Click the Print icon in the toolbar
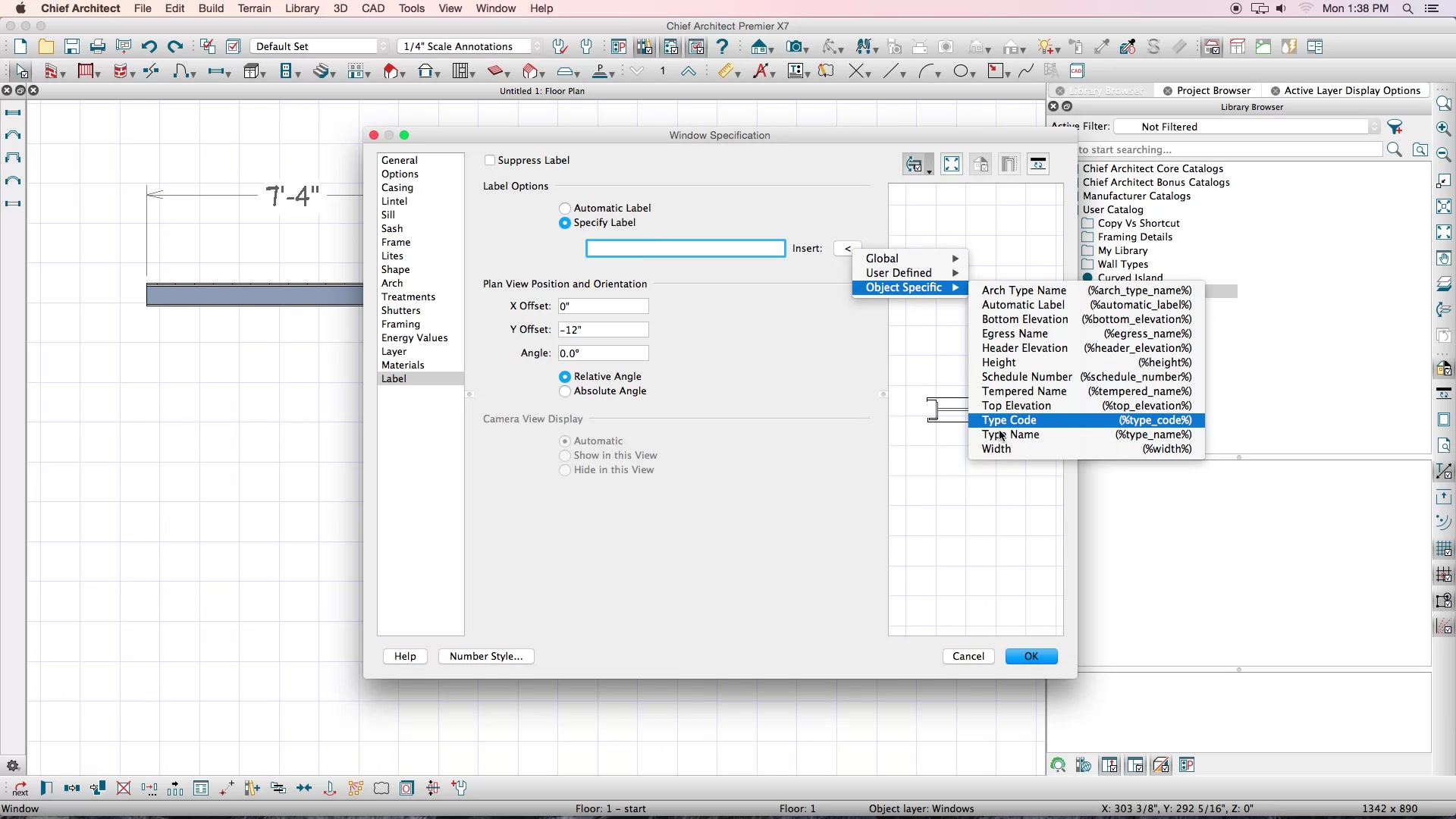1456x819 pixels. coord(98,46)
